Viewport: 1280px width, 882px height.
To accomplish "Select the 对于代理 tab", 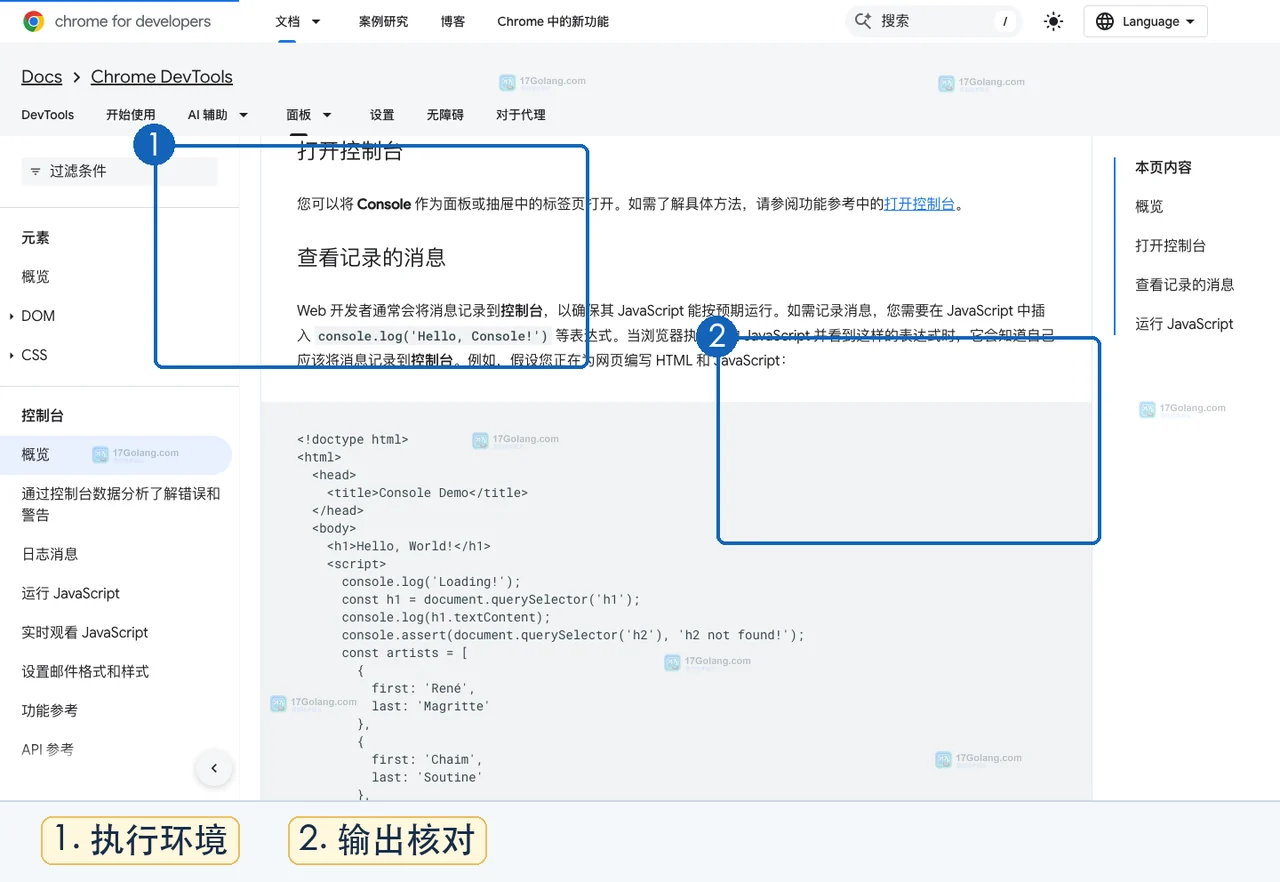I will (521, 115).
